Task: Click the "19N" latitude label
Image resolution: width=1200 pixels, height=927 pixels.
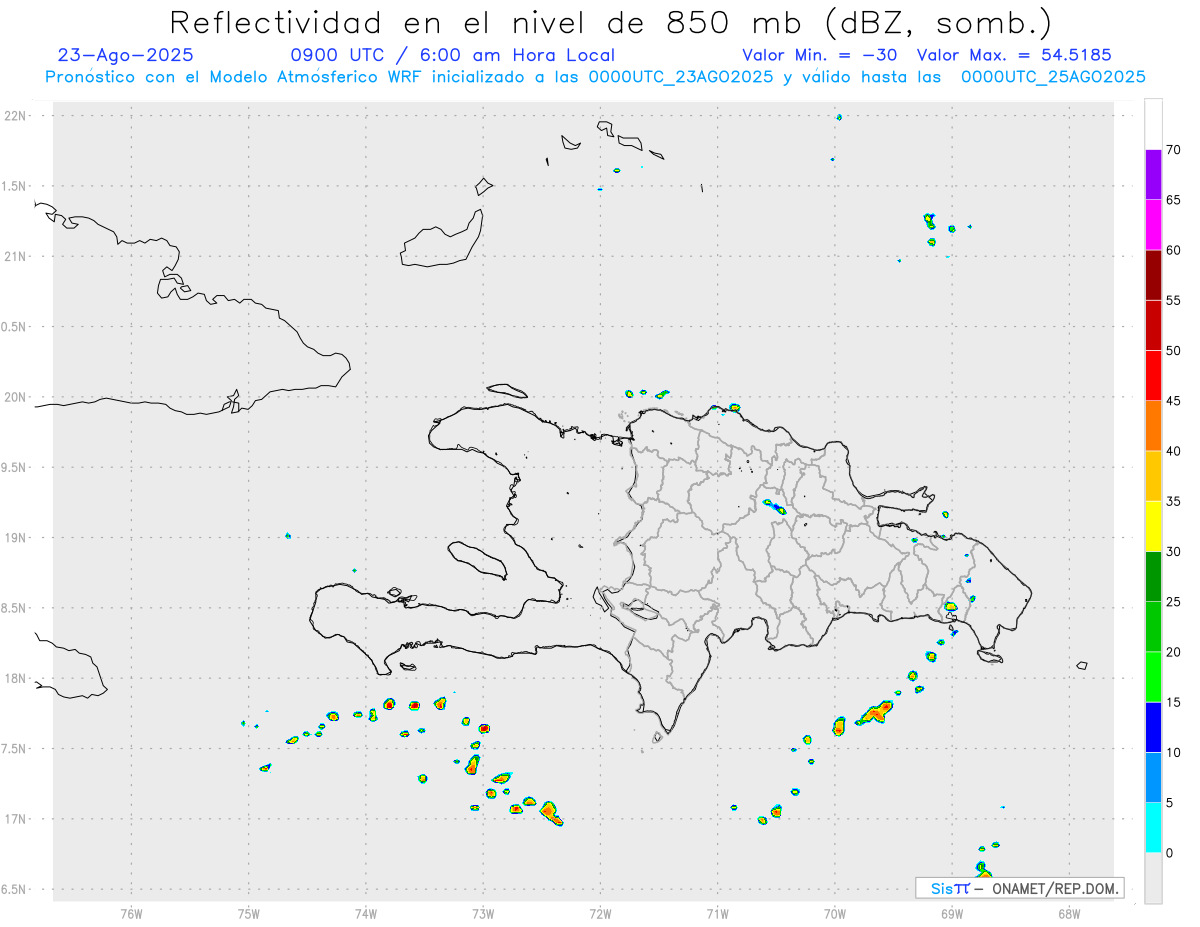Action: [x=16, y=538]
